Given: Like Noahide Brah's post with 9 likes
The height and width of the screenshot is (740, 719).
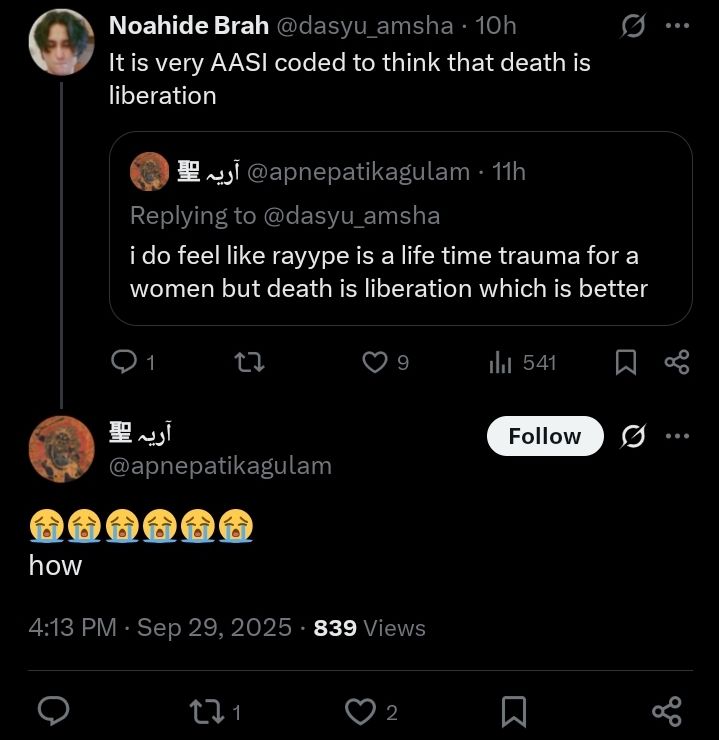Looking at the screenshot, I should [x=374, y=362].
